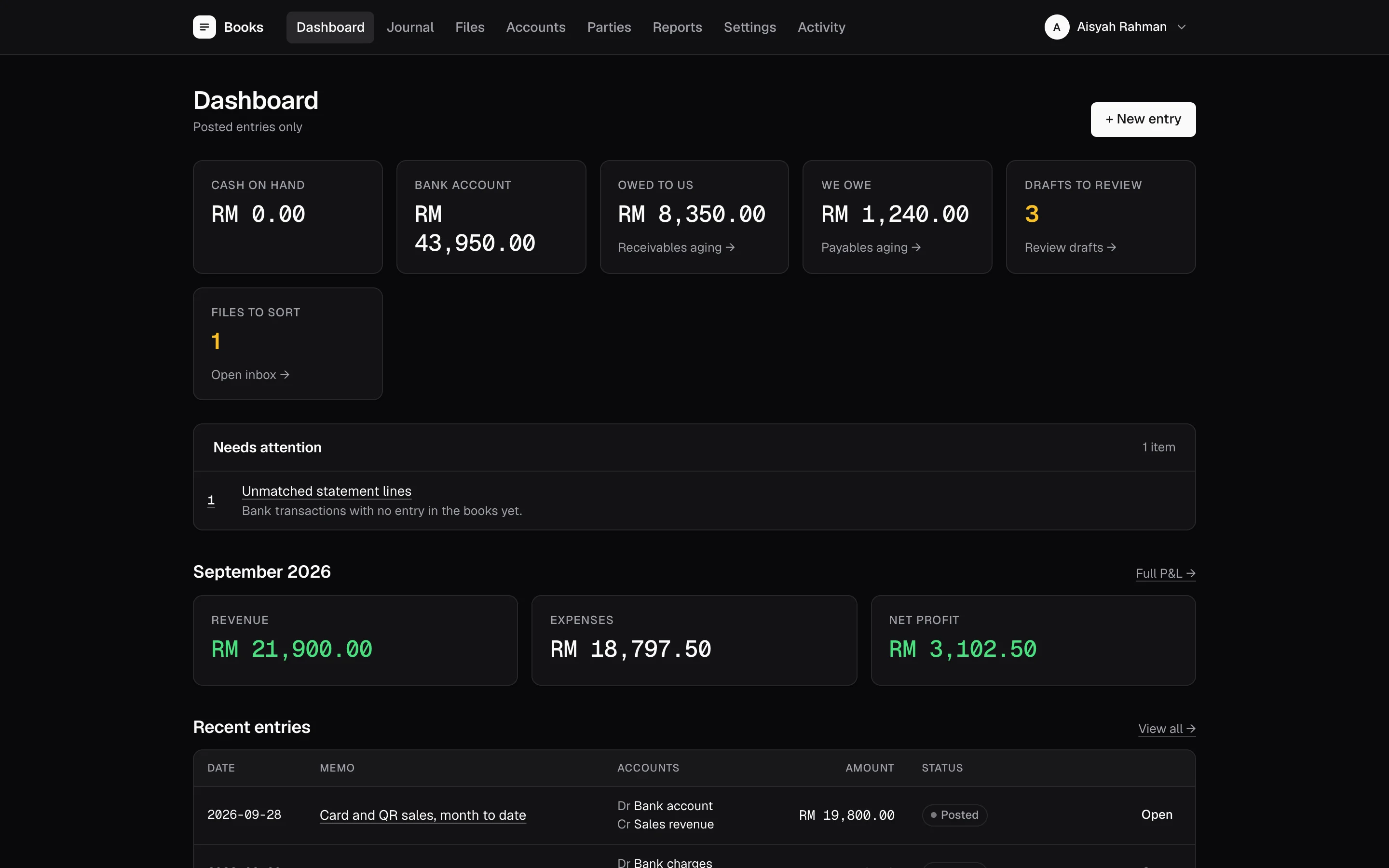Image resolution: width=1389 pixels, height=868 pixels.
Task: Click the 1 item count label
Action: 1158,447
